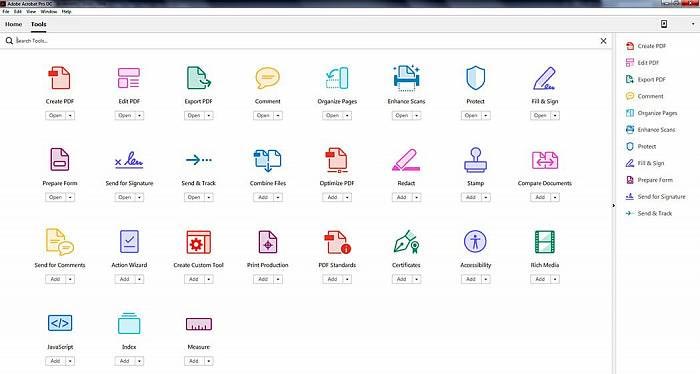
Task: Click the mobile device icon in toolbar
Action: (664, 24)
